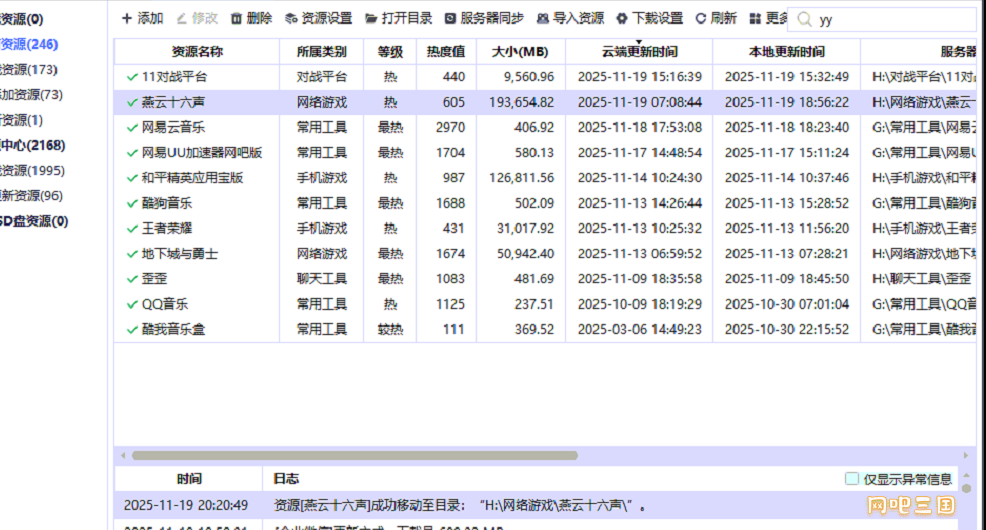Click green checkmark of 歪歪 row
The height and width of the screenshot is (530, 986).
point(131,279)
